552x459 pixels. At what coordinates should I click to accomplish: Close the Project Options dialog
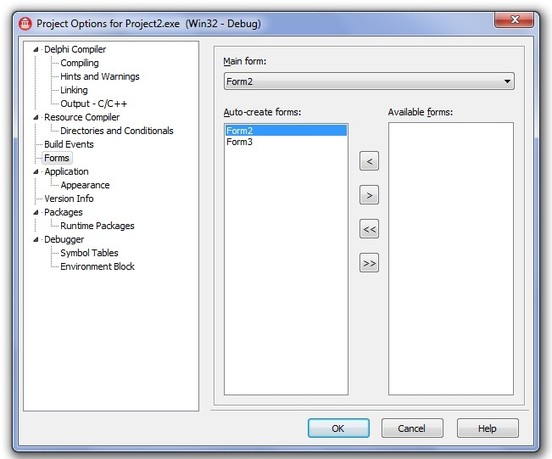click(514, 20)
